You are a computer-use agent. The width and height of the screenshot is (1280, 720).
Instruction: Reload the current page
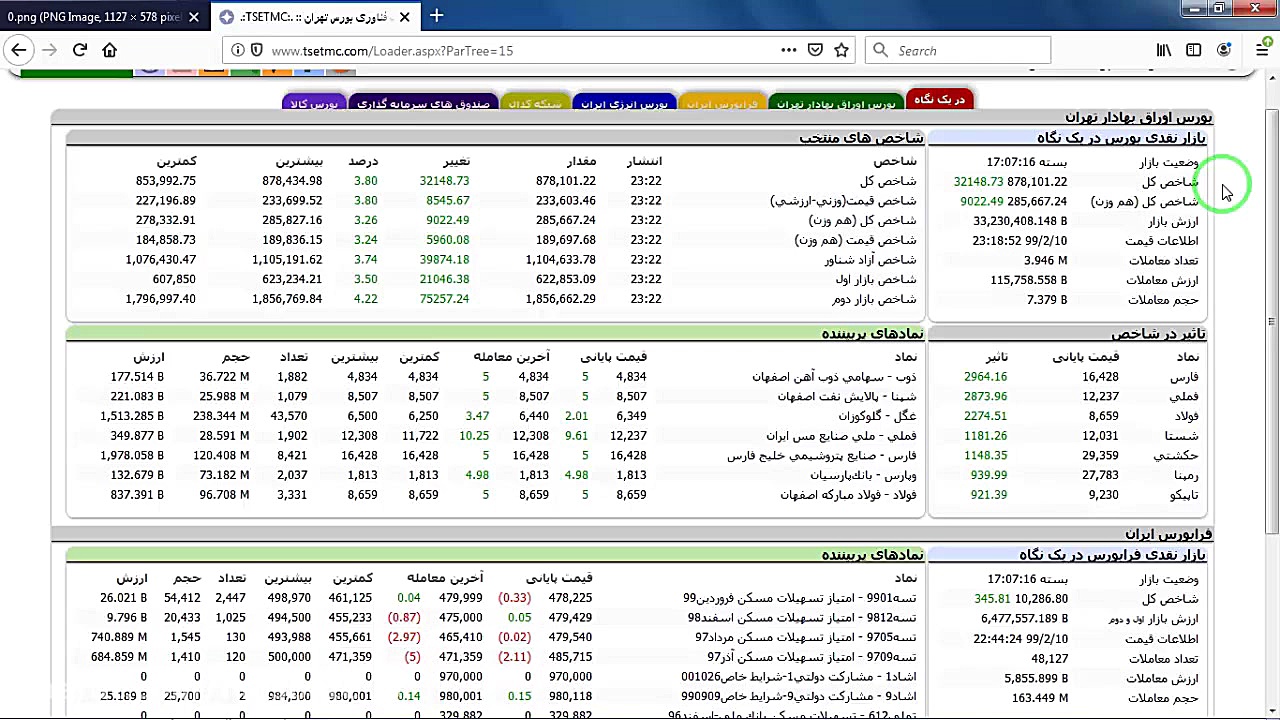pyautogui.click(x=79, y=50)
